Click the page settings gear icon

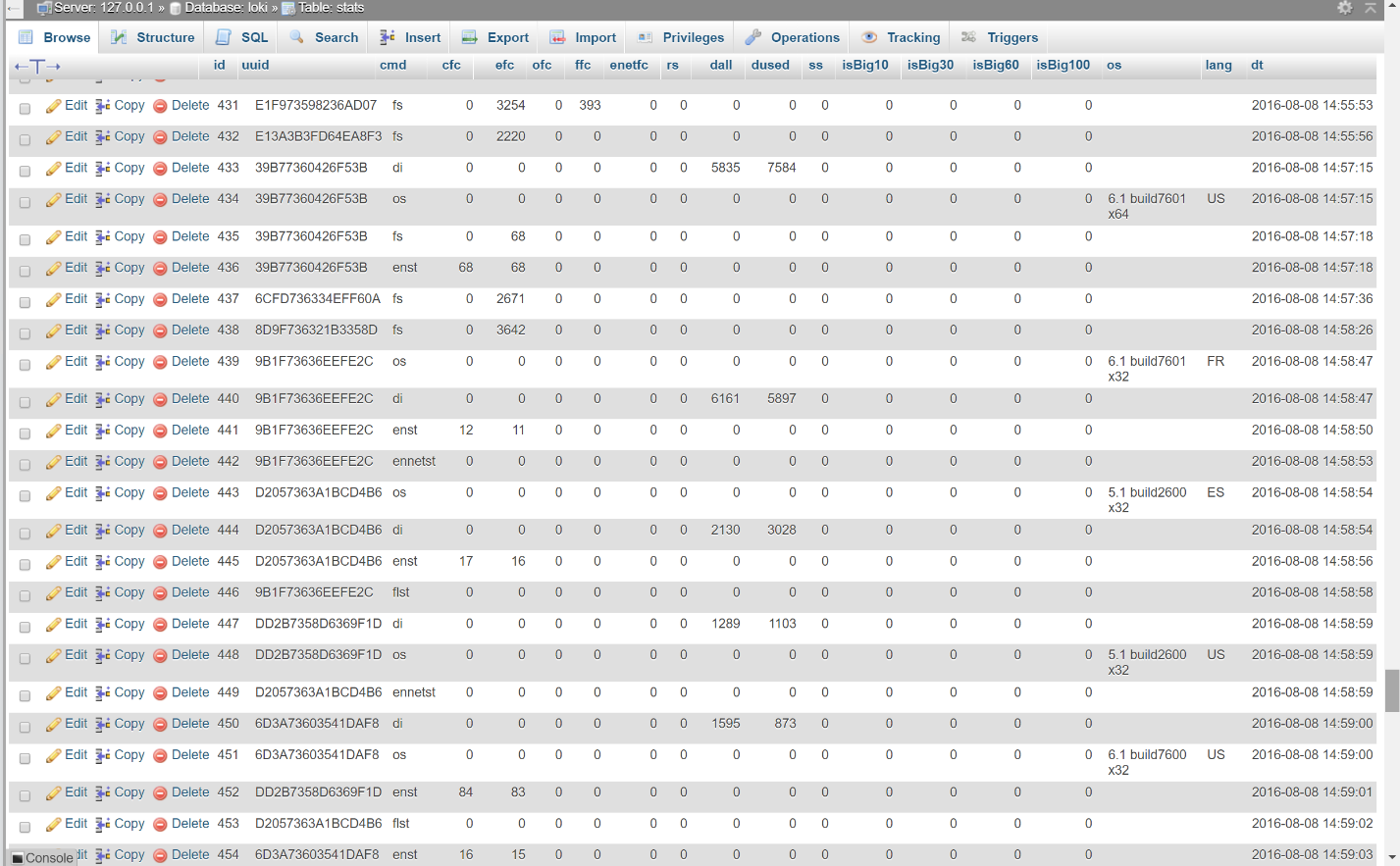1344,8
